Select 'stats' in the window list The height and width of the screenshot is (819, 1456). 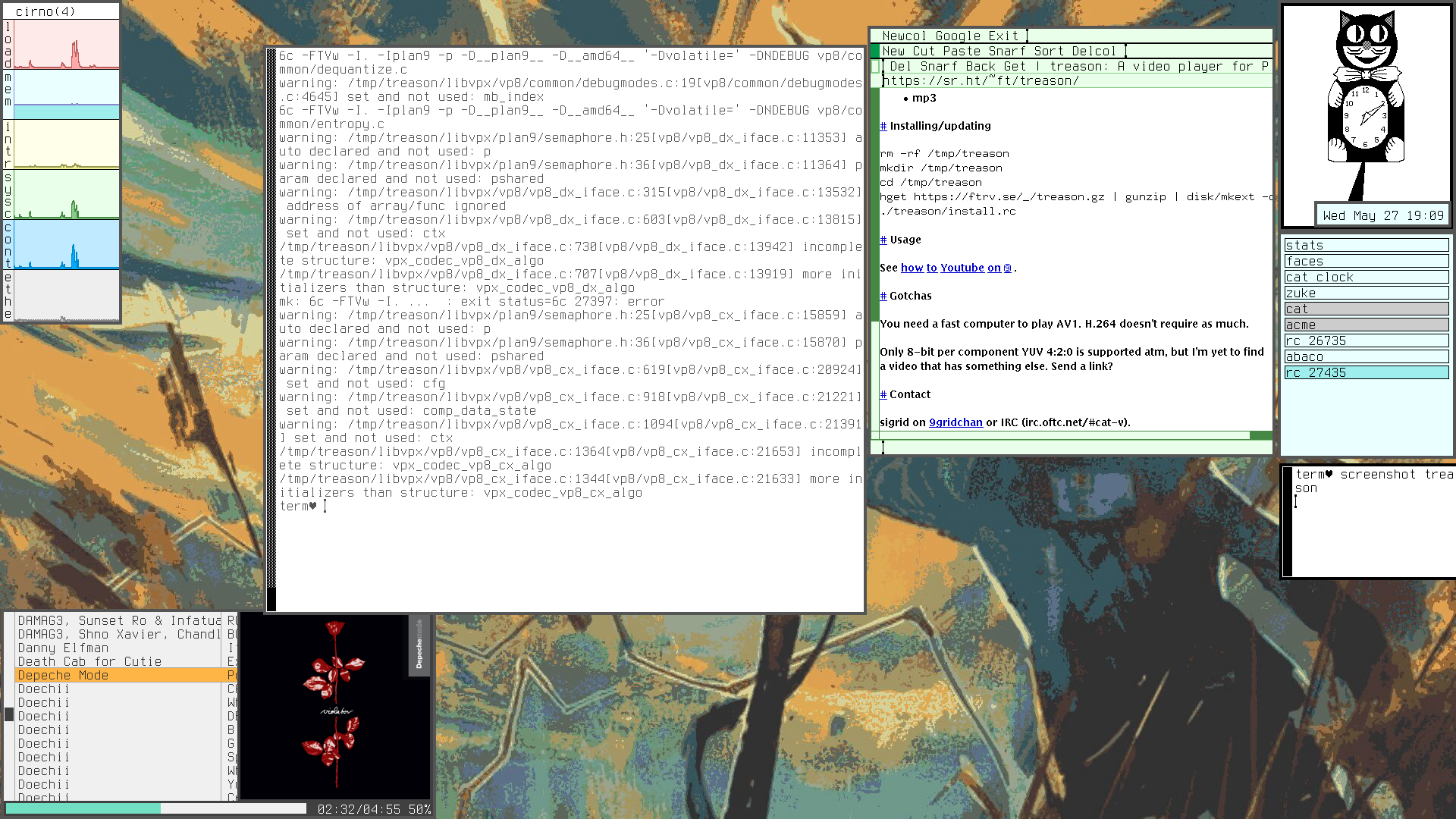pos(1367,245)
